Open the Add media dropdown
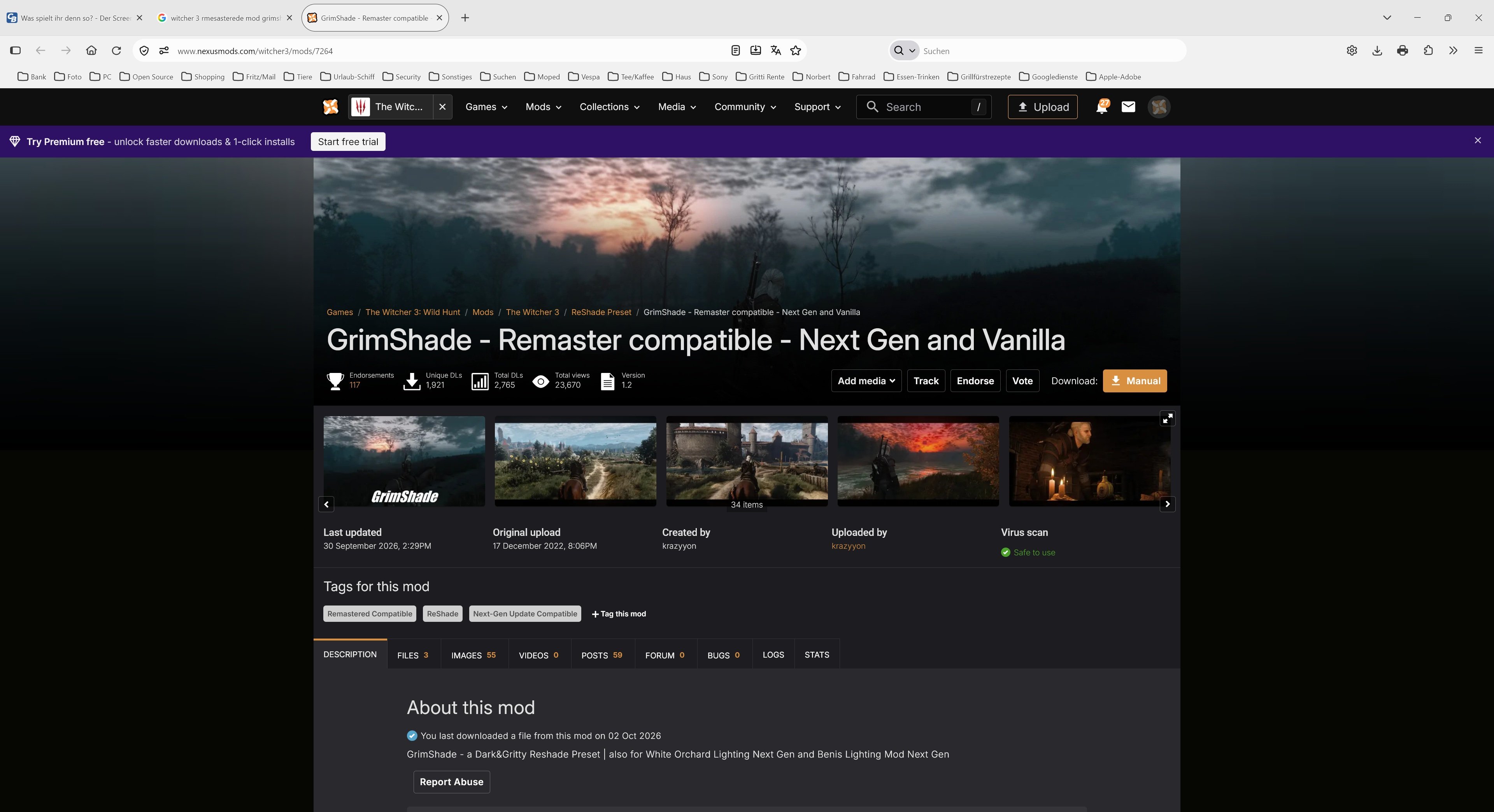Image resolution: width=1494 pixels, height=812 pixels. pos(866,381)
